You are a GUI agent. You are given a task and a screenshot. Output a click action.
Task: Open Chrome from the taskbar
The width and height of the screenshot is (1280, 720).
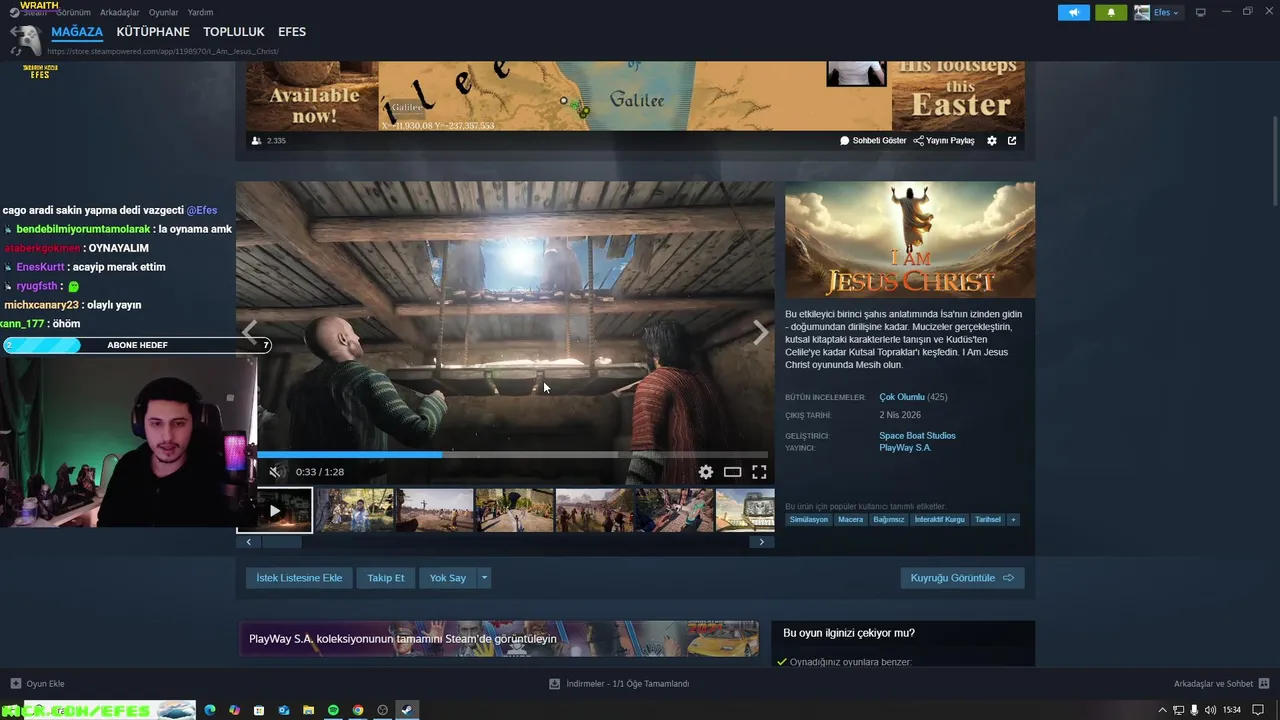pyautogui.click(x=358, y=710)
